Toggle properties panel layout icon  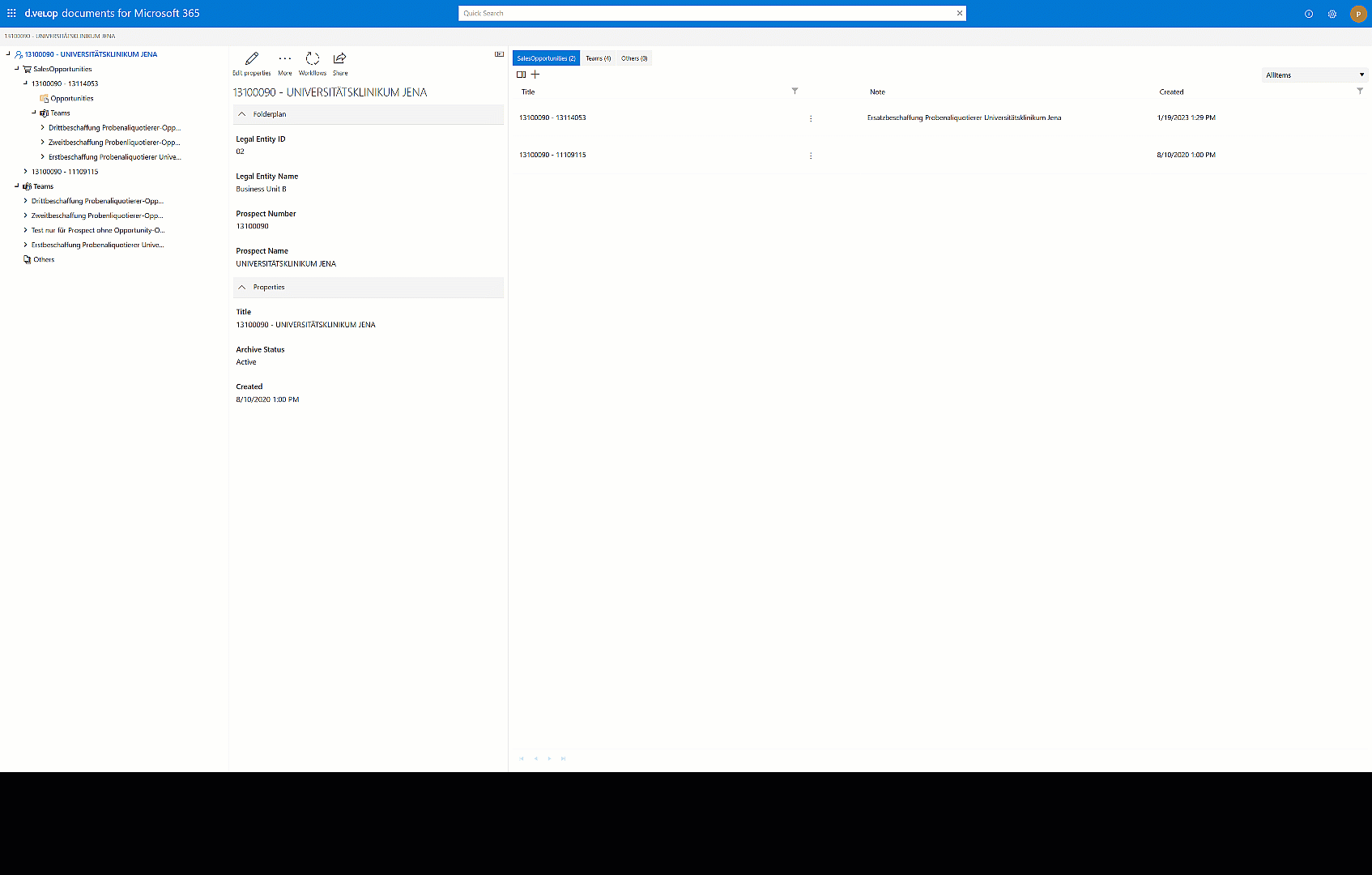(499, 54)
